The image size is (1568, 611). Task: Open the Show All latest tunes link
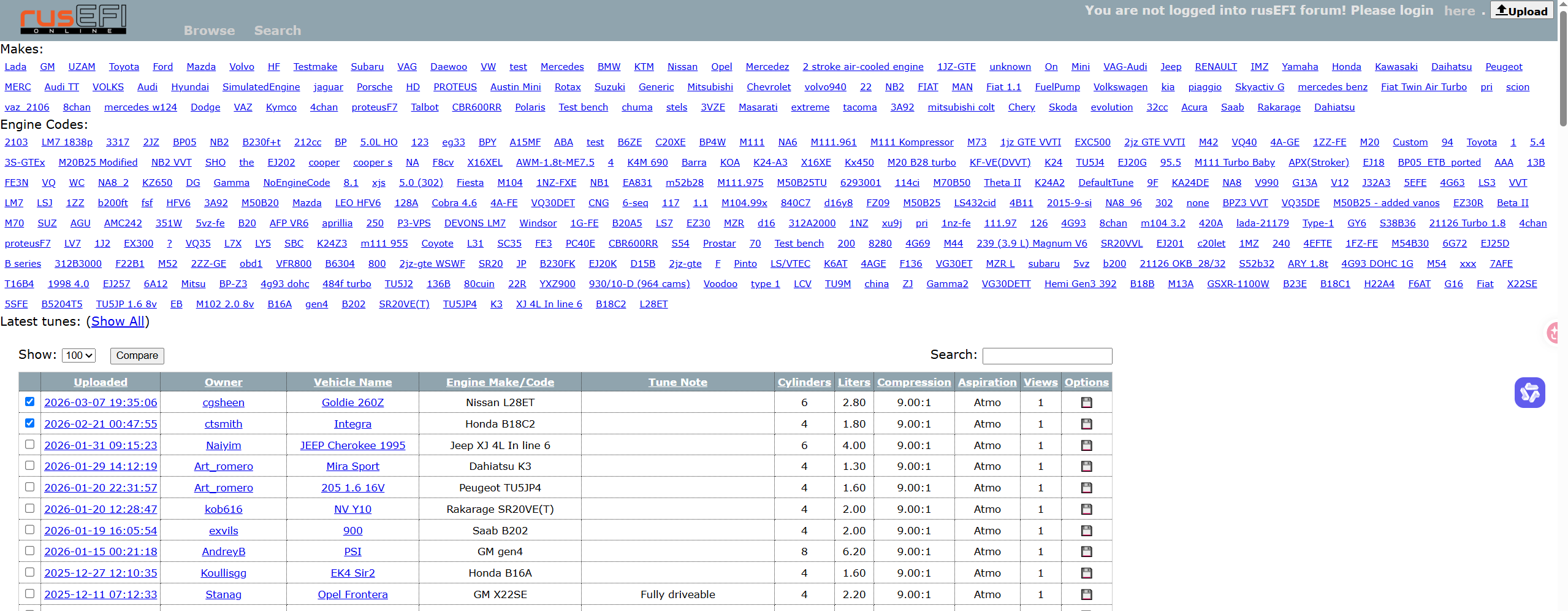[118, 321]
